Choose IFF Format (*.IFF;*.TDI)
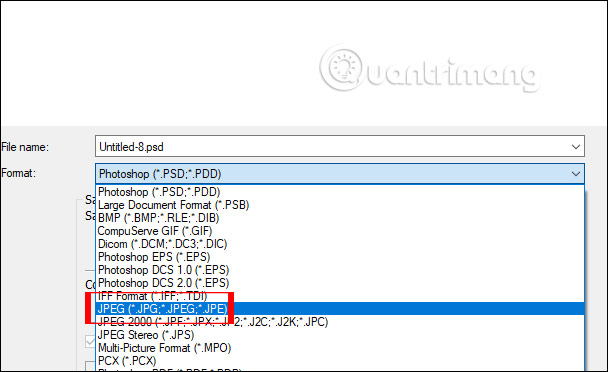Image resolution: width=608 pixels, height=372 pixels. 340,296
